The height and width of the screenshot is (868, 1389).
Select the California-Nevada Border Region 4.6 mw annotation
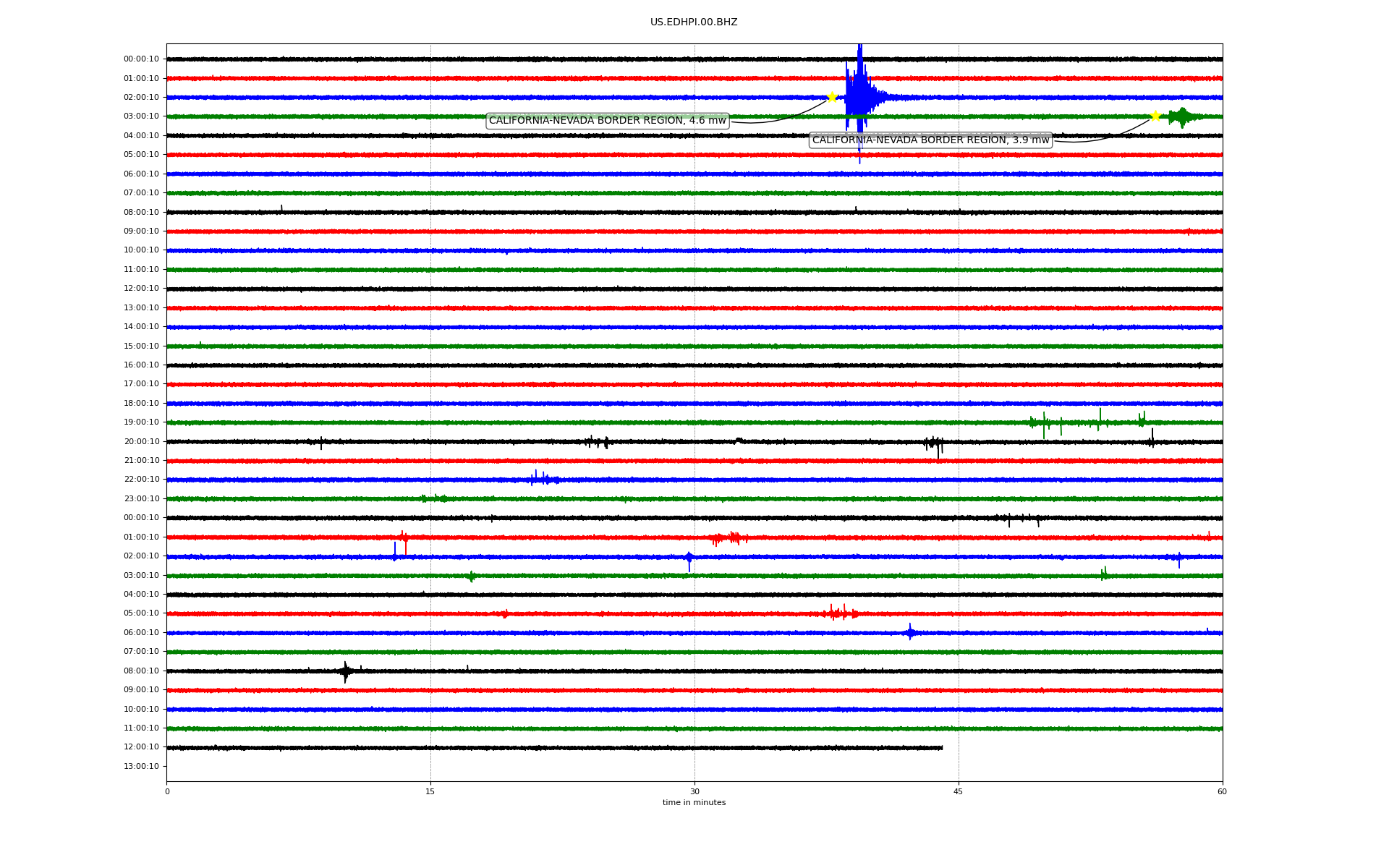click(607, 121)
